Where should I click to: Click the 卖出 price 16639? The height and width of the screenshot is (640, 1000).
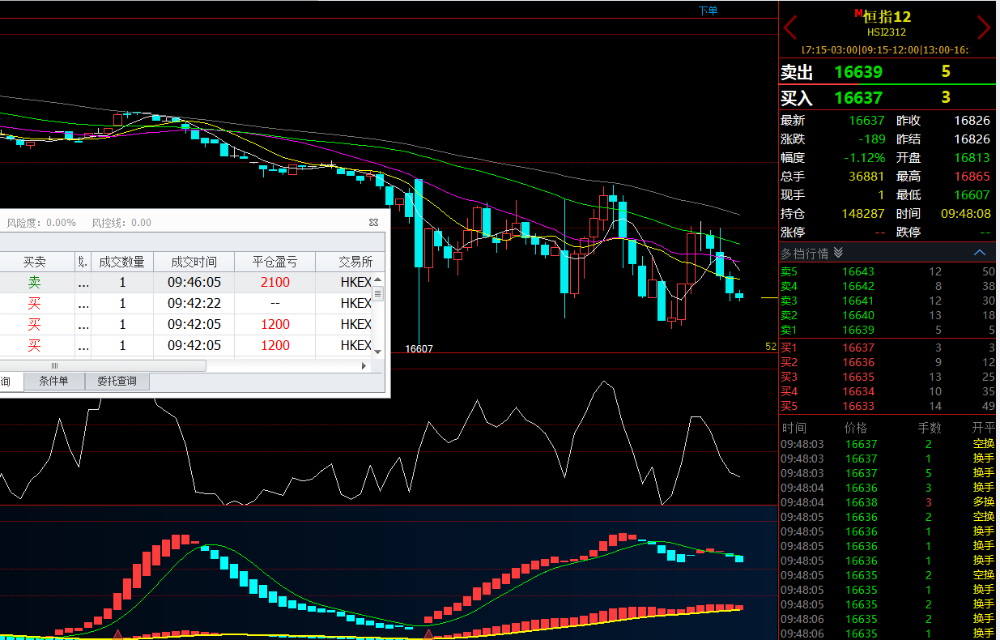tap(858, 72)
